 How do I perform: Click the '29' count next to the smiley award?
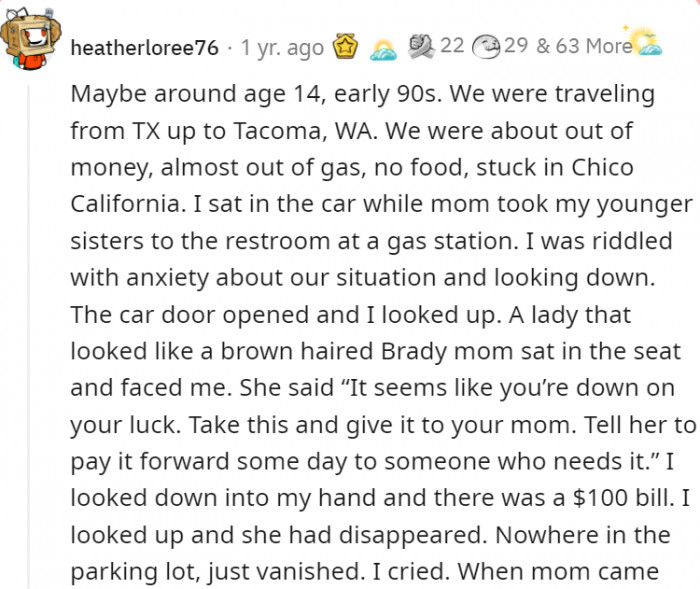coord(517,46)
